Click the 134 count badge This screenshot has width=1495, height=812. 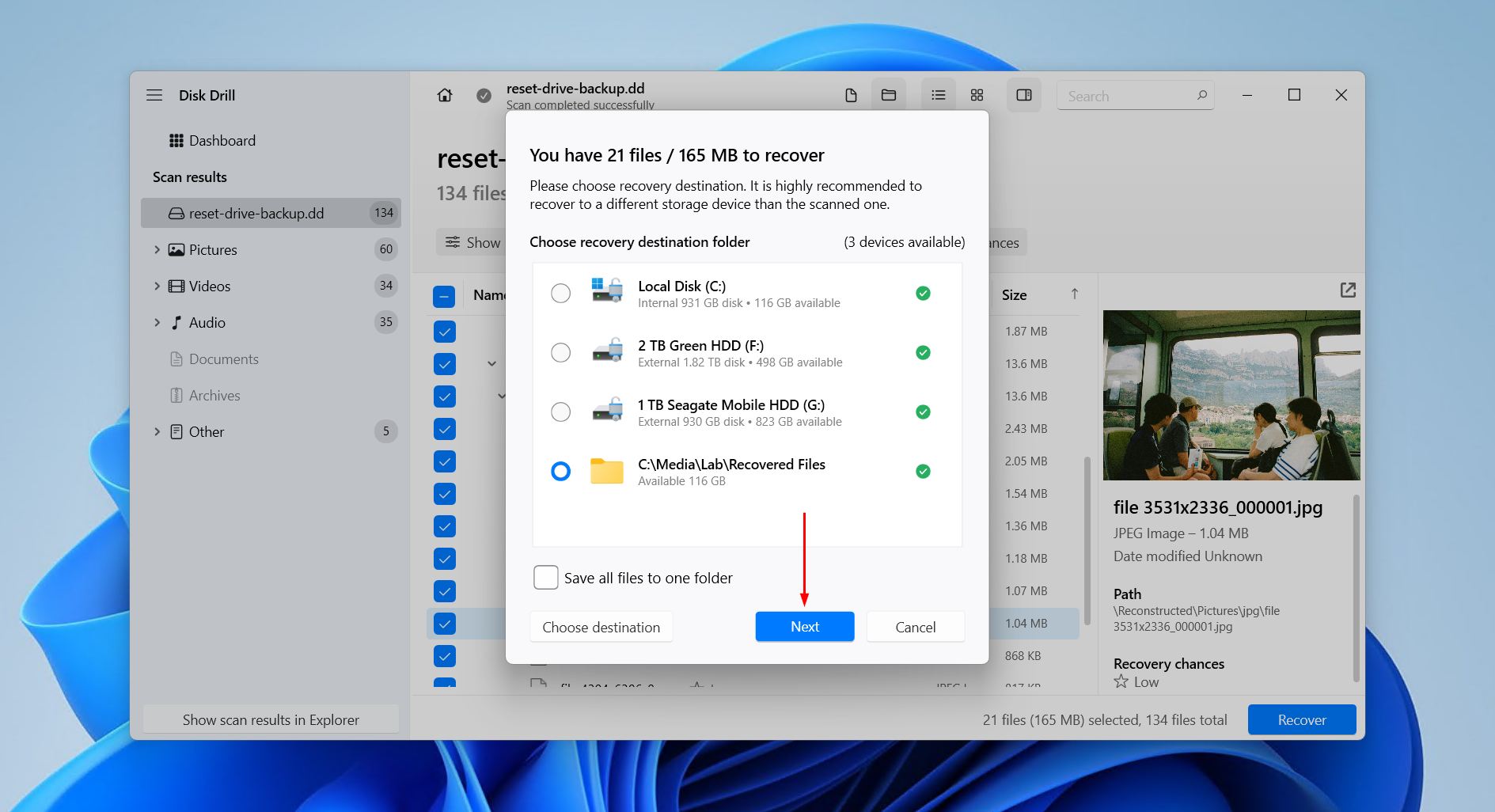384,213
